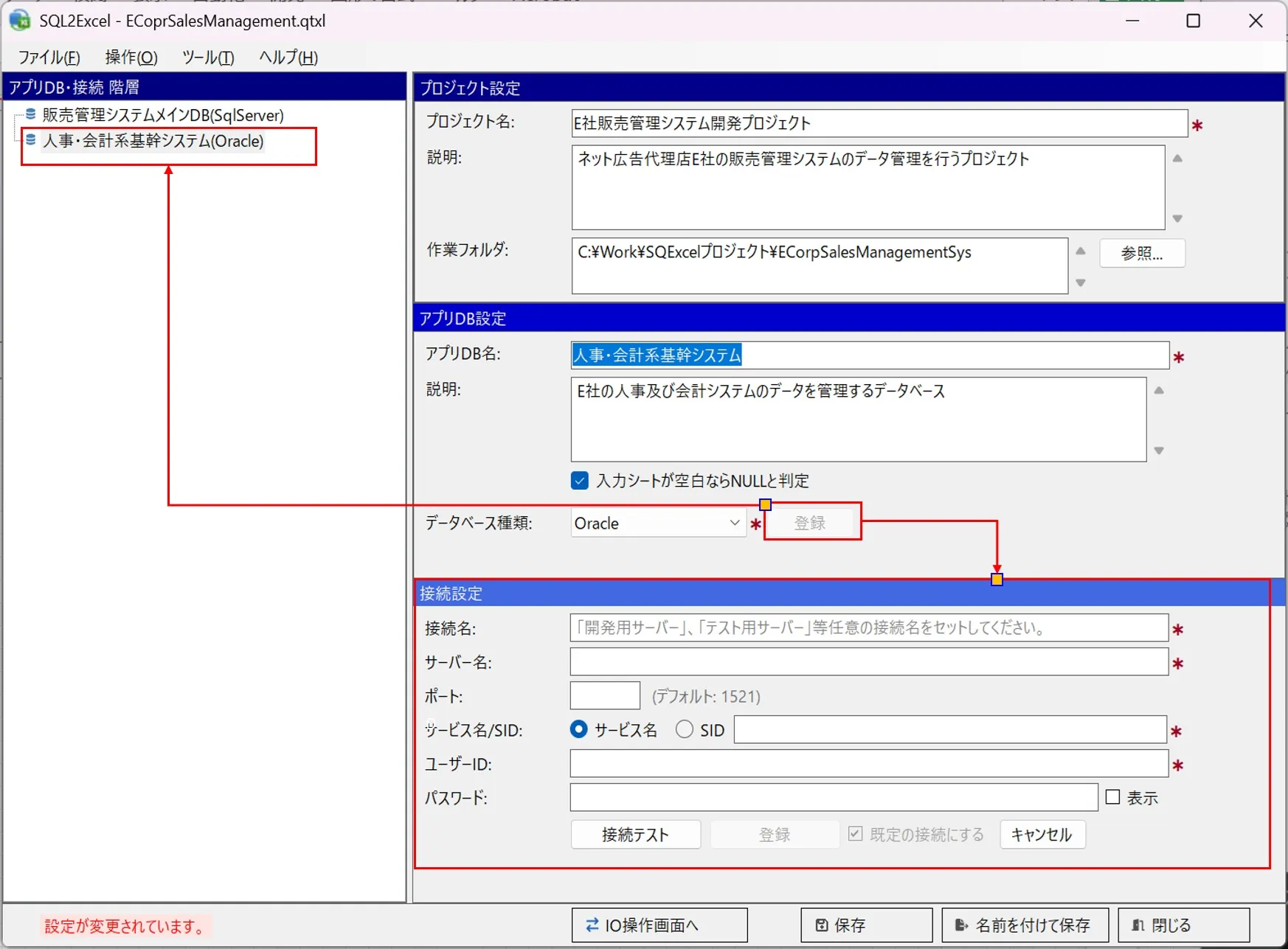Open the ヘルプ(H) menu

[x=288, y=58]
